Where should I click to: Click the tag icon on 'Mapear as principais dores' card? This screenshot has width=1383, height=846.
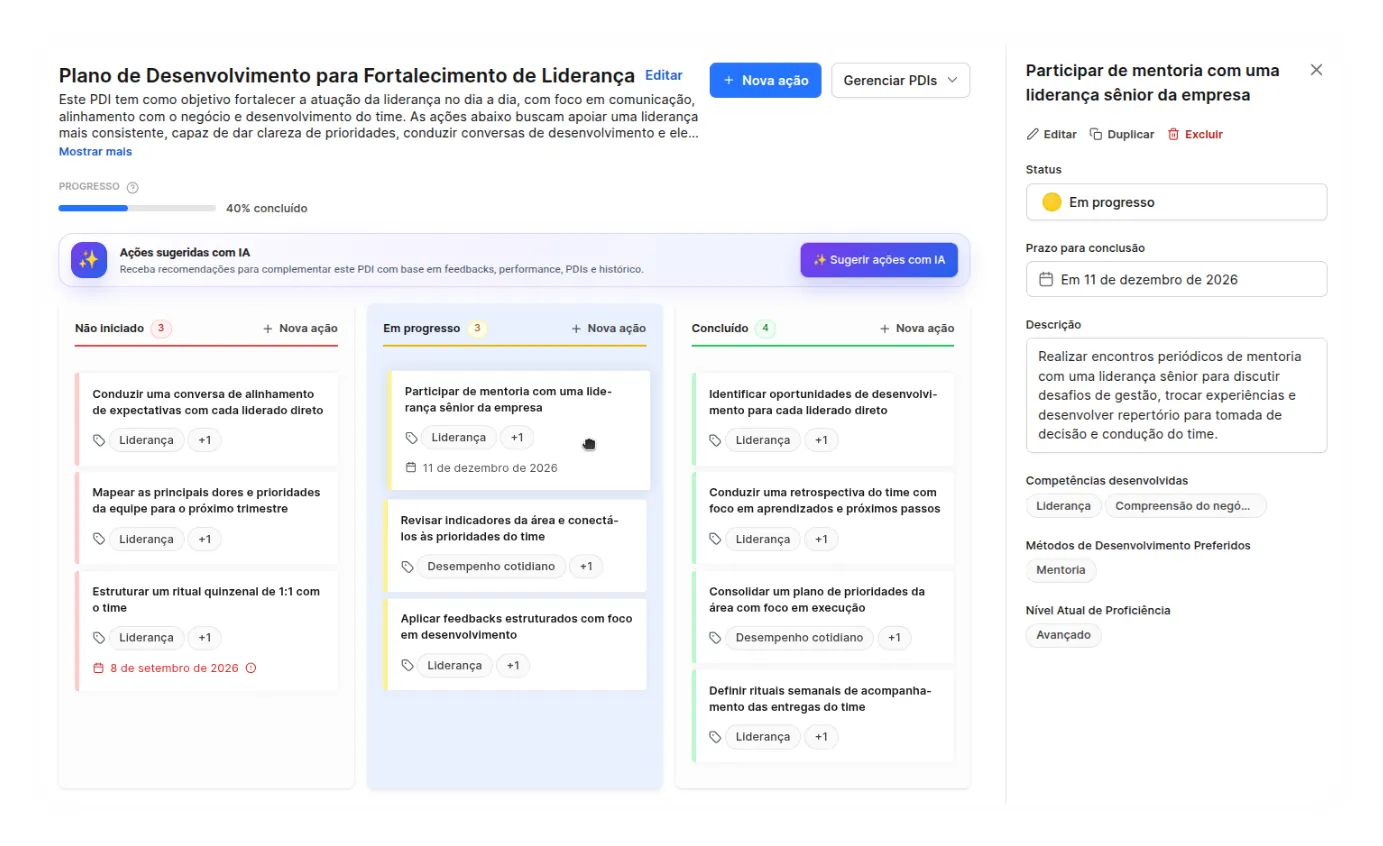click(99, 539)
